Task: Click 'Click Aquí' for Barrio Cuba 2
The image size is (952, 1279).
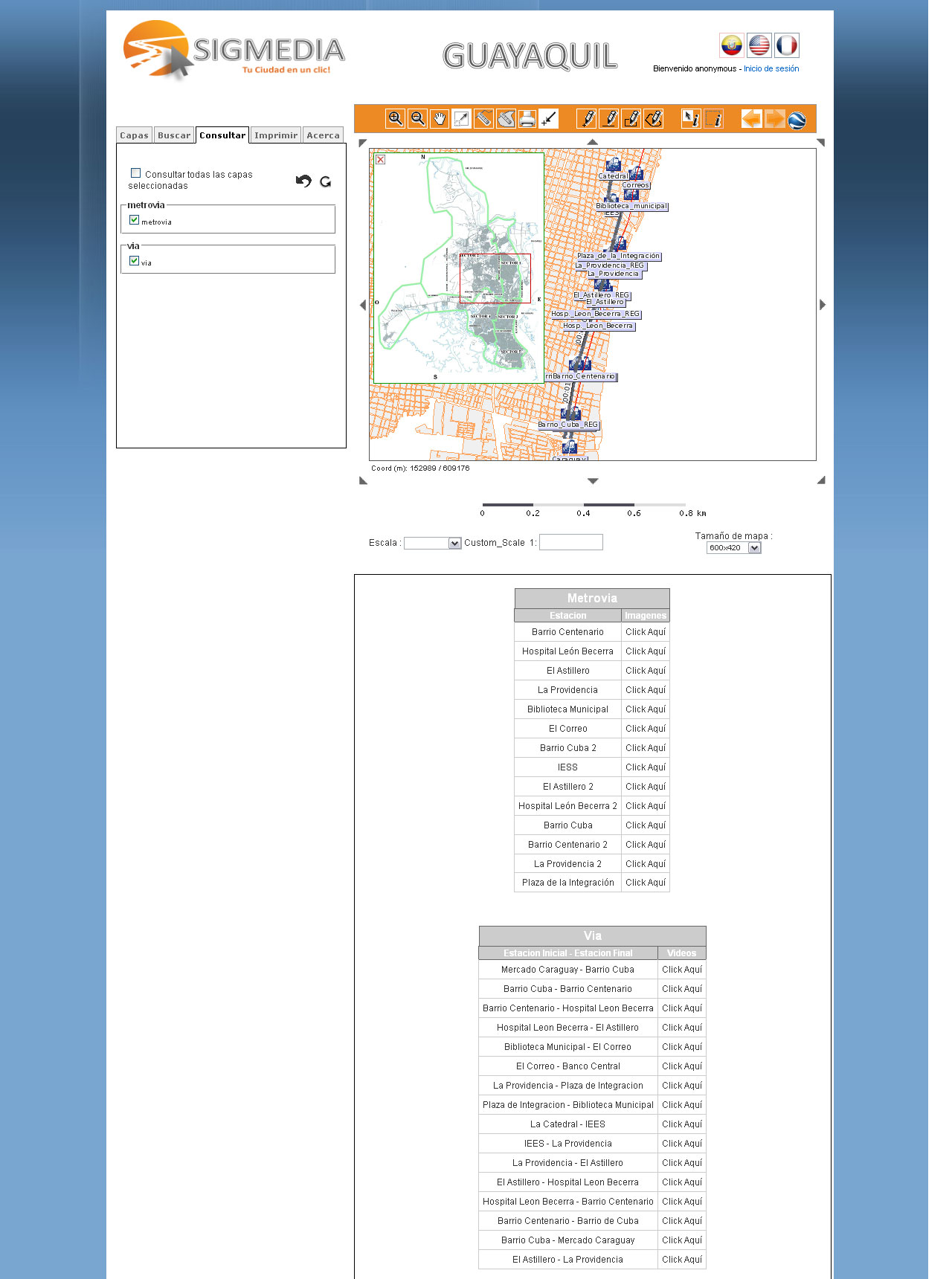Action: tap(646, 748)
